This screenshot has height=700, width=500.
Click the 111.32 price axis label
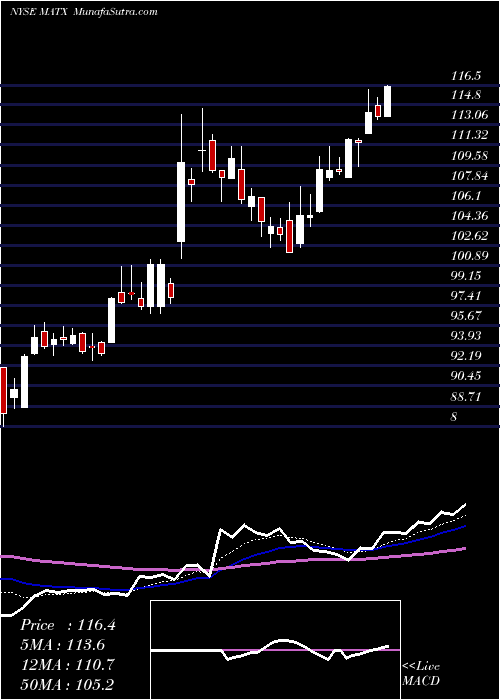(x=470, y=135)
